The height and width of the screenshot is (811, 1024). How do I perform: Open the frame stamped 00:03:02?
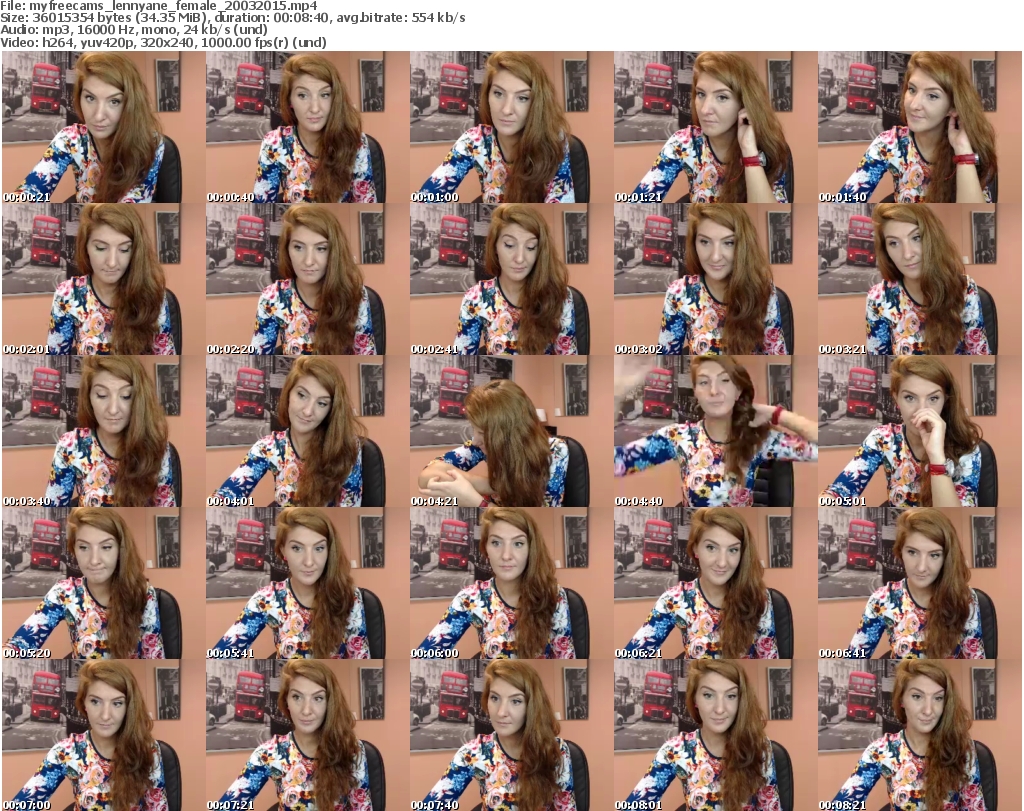click(716, 279)
